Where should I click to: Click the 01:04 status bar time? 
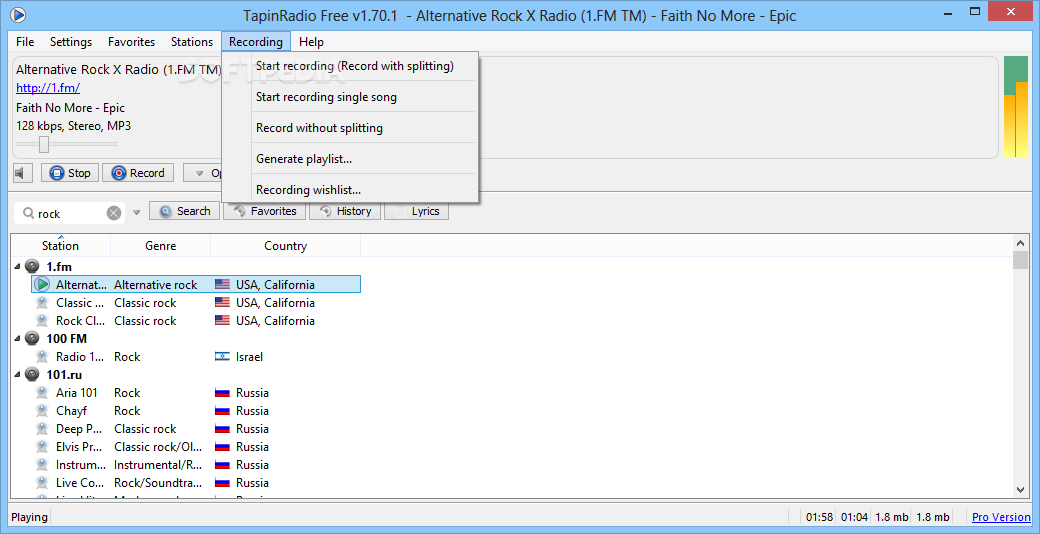[x=855, y=517]
